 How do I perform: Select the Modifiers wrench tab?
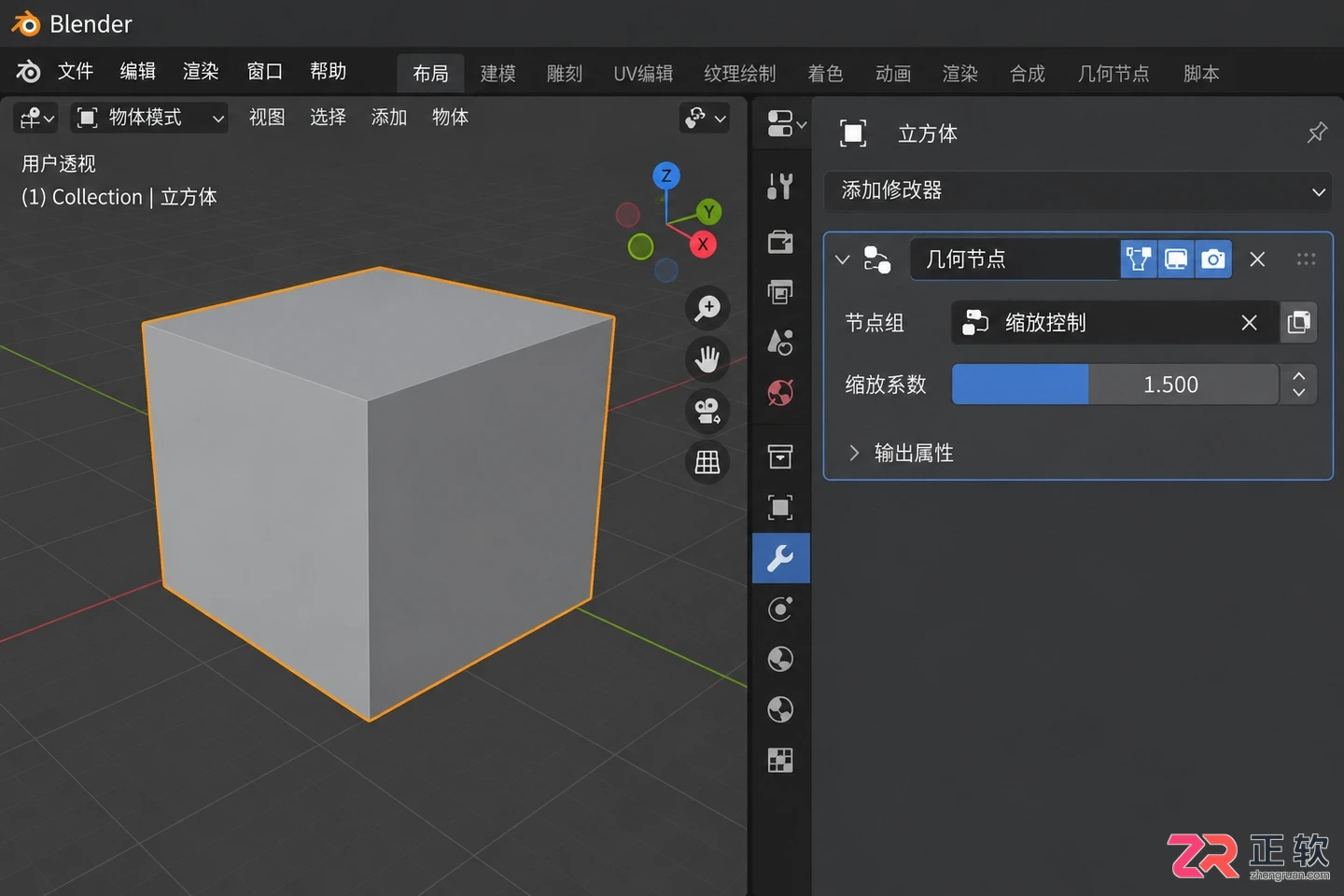click(780, 558)
